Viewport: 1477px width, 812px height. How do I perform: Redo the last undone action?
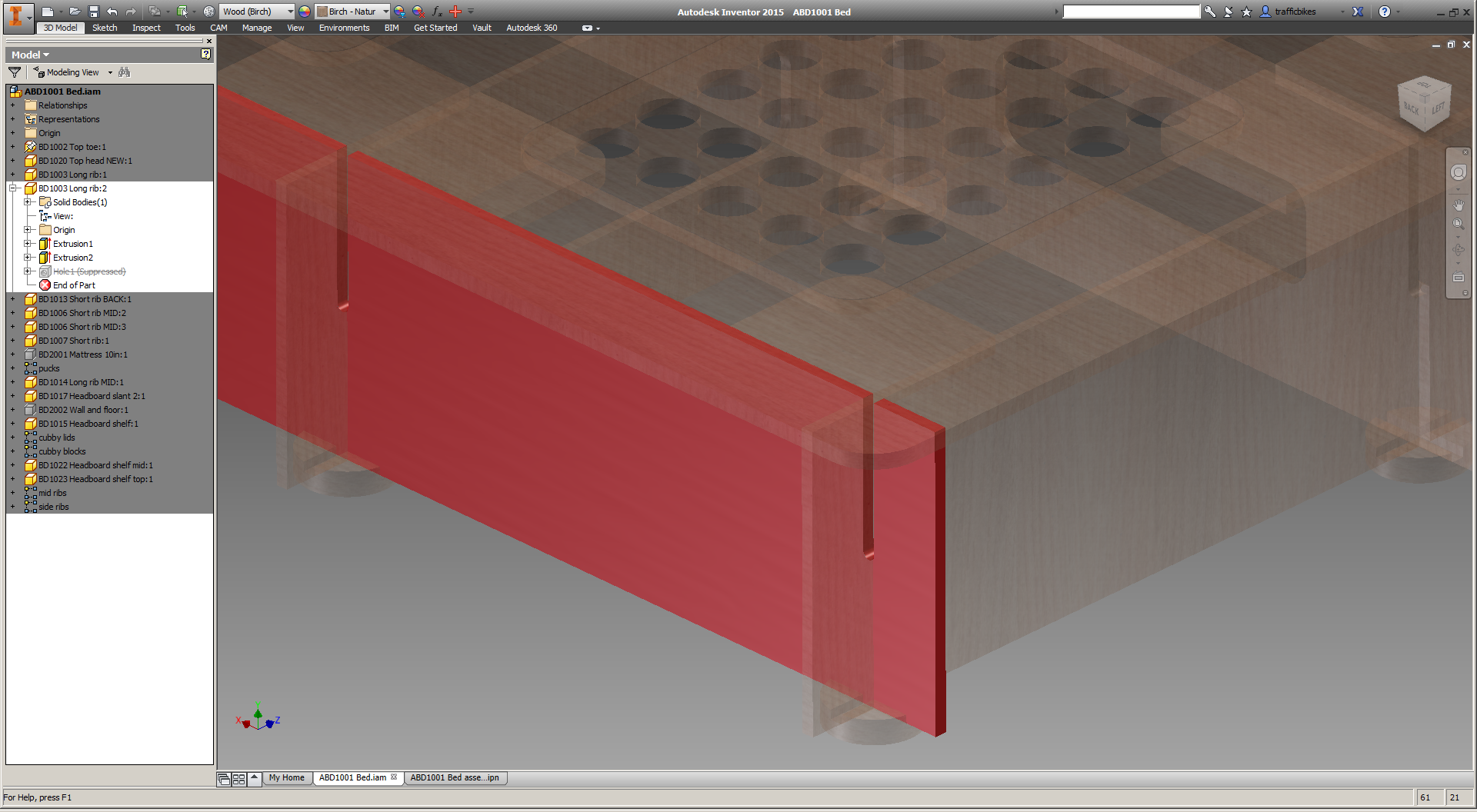tap(131, 12)
